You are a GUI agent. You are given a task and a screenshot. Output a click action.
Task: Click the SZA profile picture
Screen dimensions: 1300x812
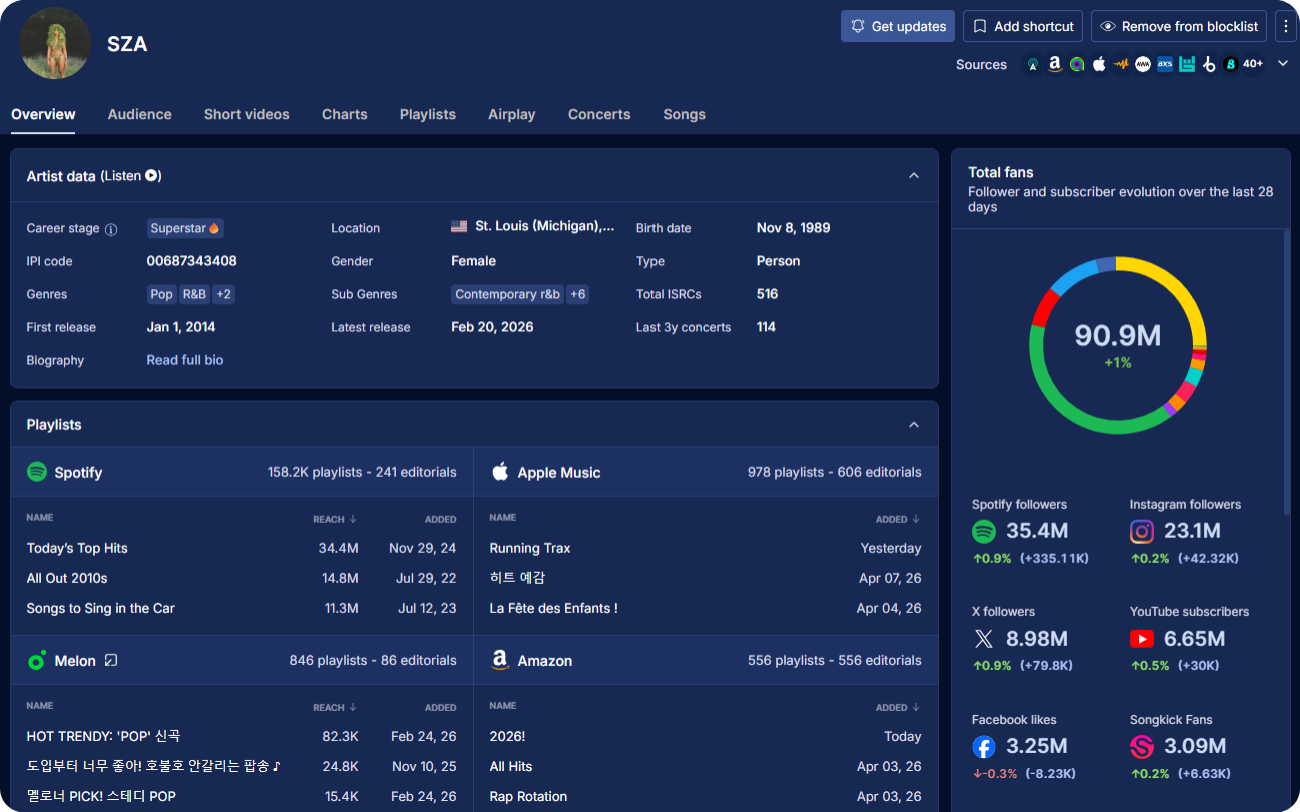(55, 44)
